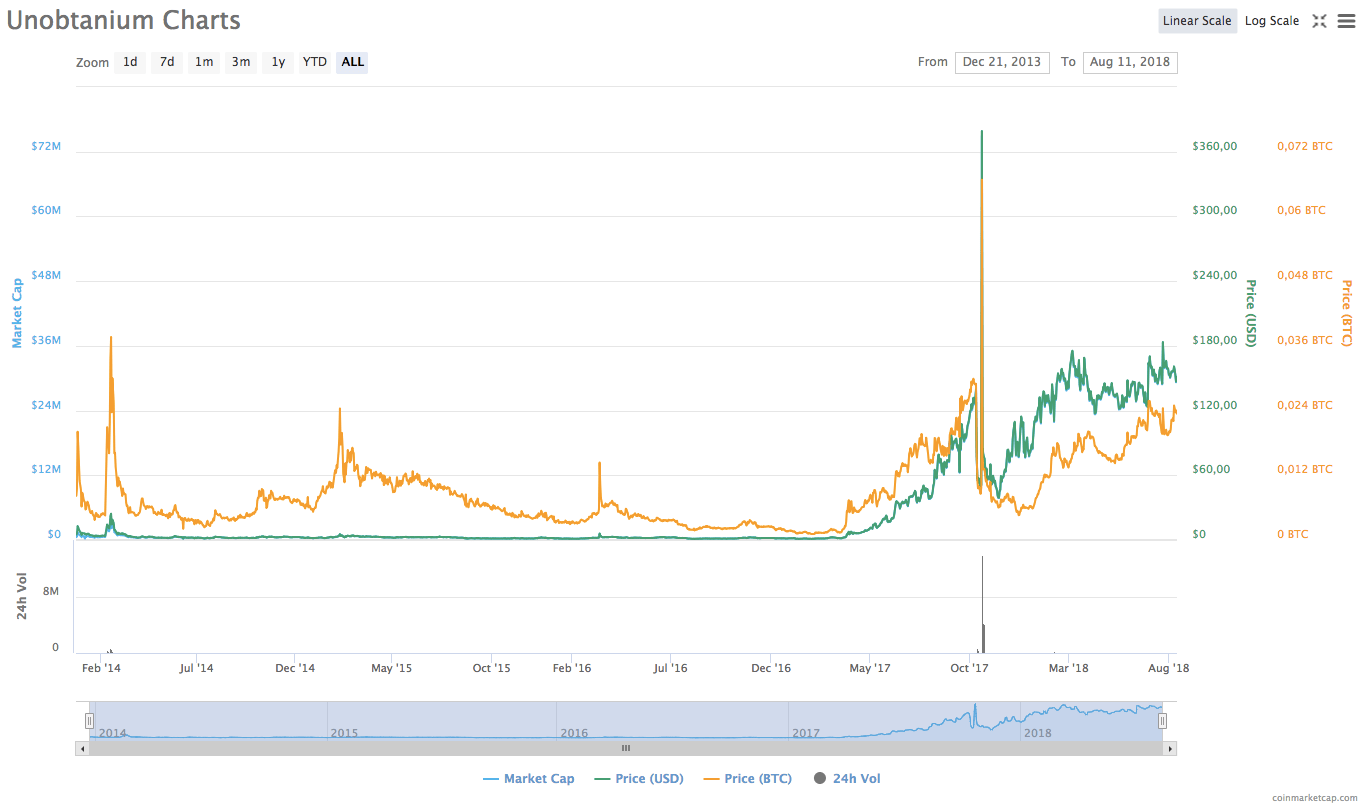Click the $360,00 price axis label
The image size is (1368, 806).
(1215, 146)
